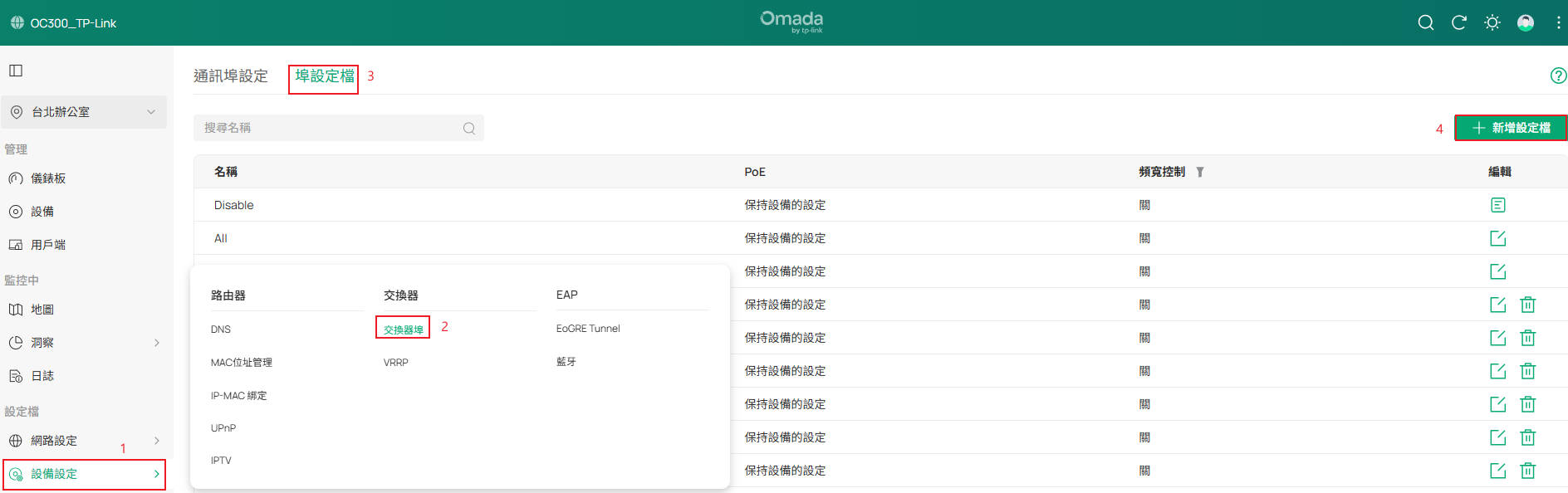Screen dimensions: 1568x493
Task: Open the bandwidth control column filter
Action: click(x=1199, y=172)
